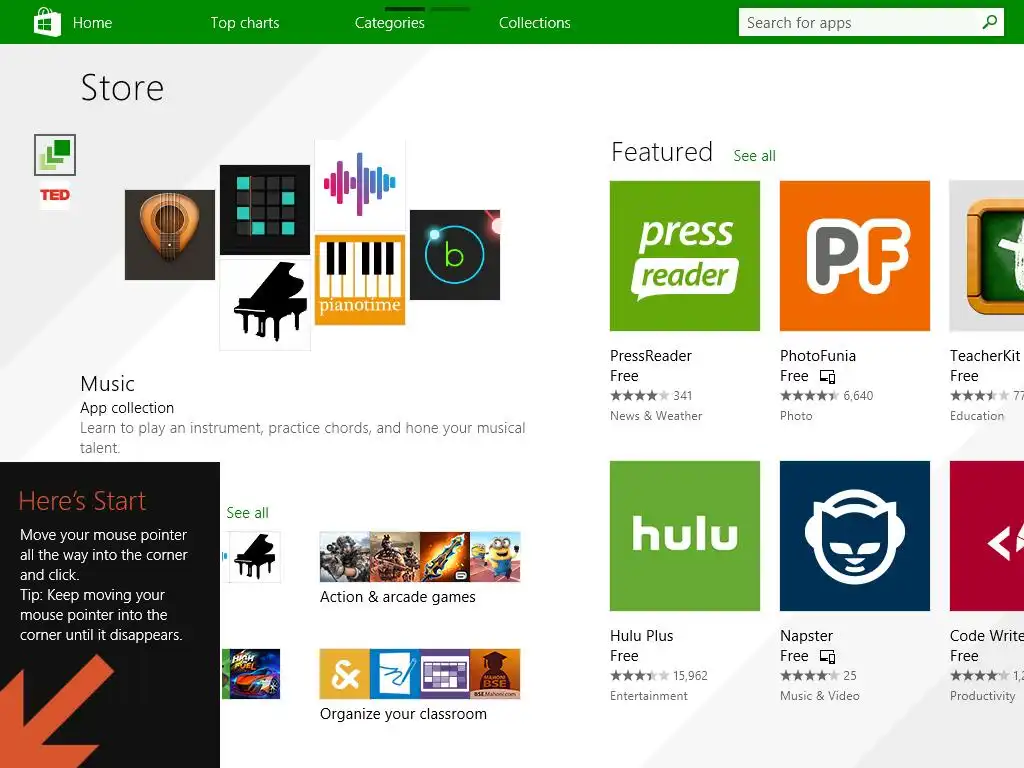
Task: Click the Music & Video category label
Action: click(820, 696)
